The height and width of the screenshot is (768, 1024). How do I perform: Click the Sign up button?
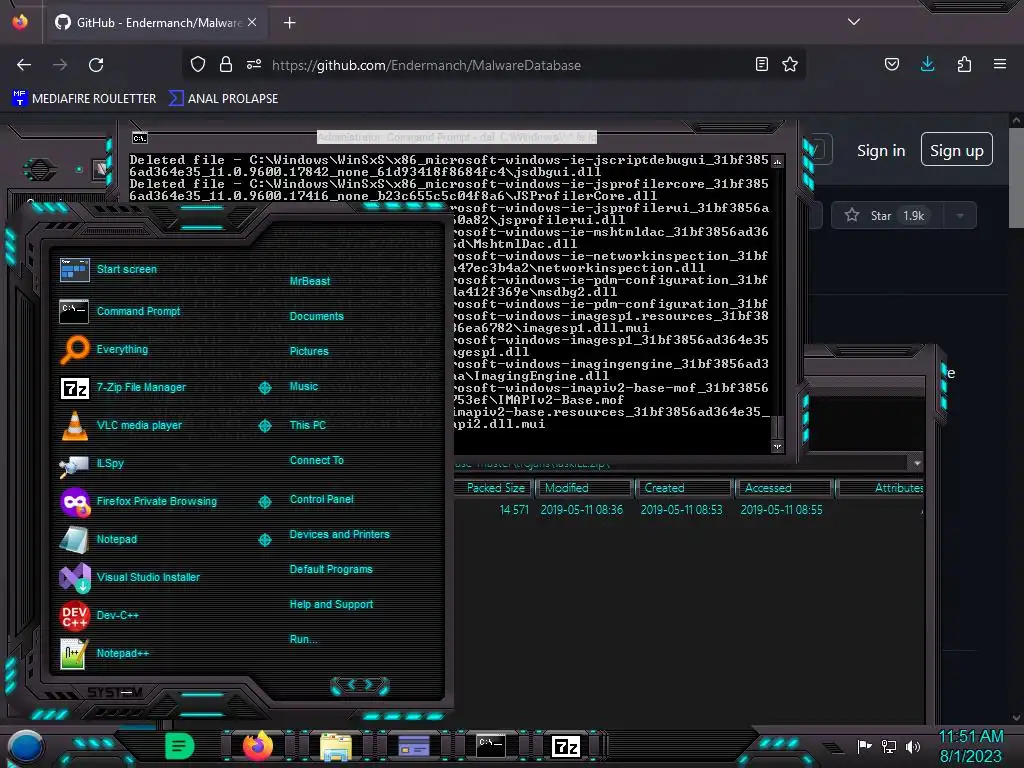(x=957, y=150)
